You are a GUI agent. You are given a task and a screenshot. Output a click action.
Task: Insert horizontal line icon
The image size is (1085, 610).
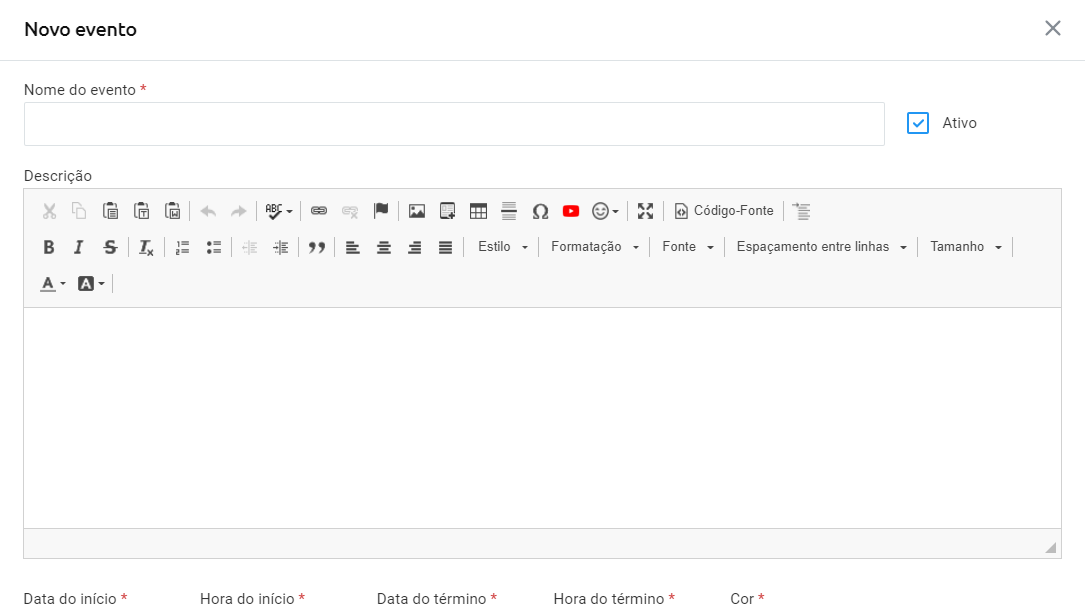click(x=509, y=211)
